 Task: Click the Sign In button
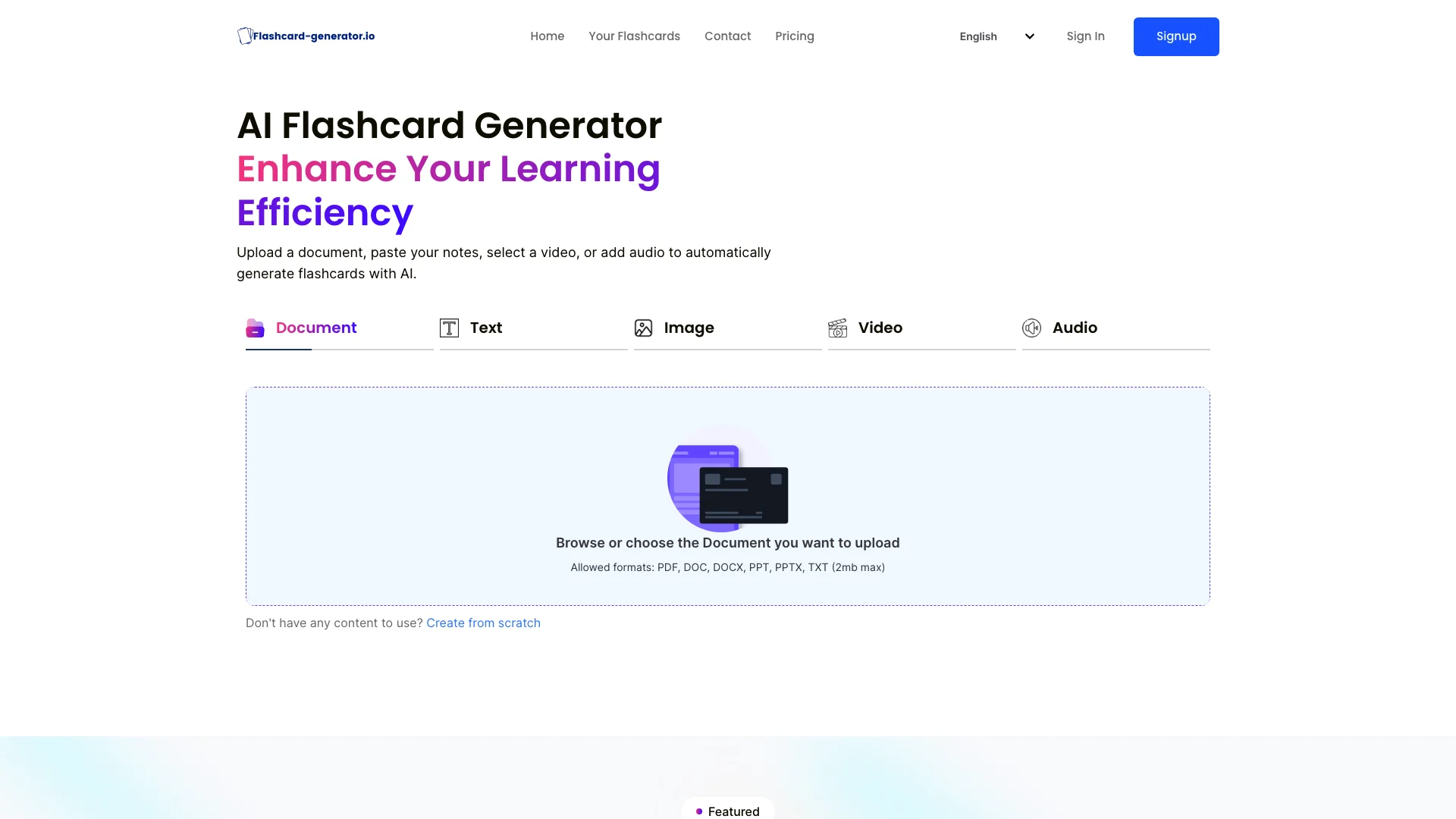1085,36
